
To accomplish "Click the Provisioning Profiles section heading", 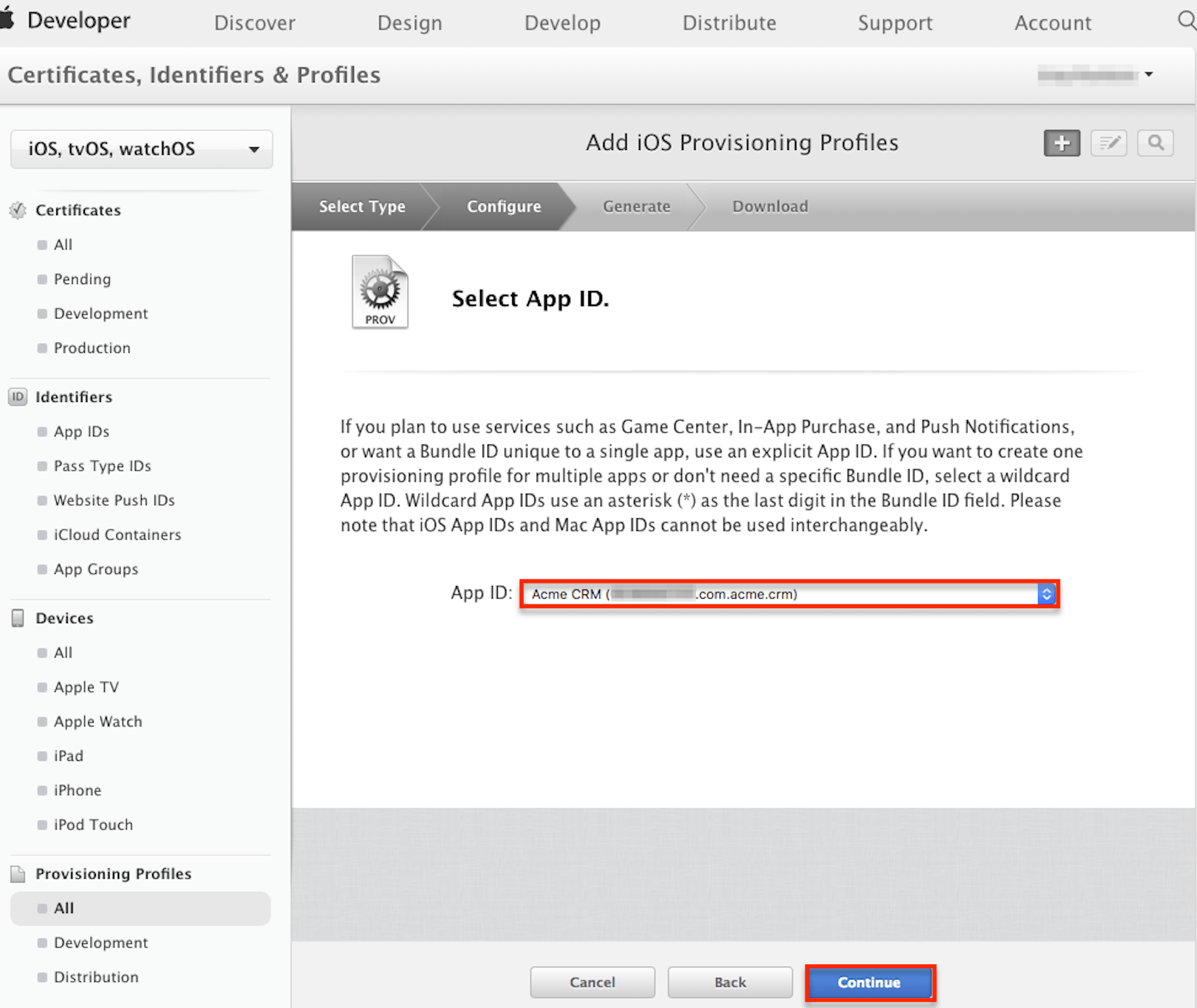I will (114, 874).
